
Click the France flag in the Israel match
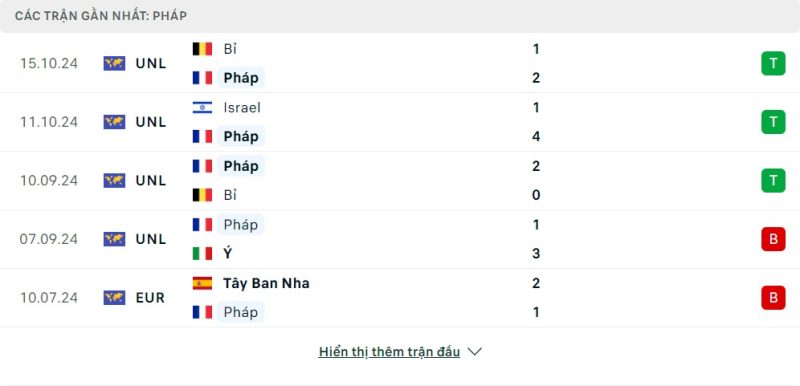(202, 136)
